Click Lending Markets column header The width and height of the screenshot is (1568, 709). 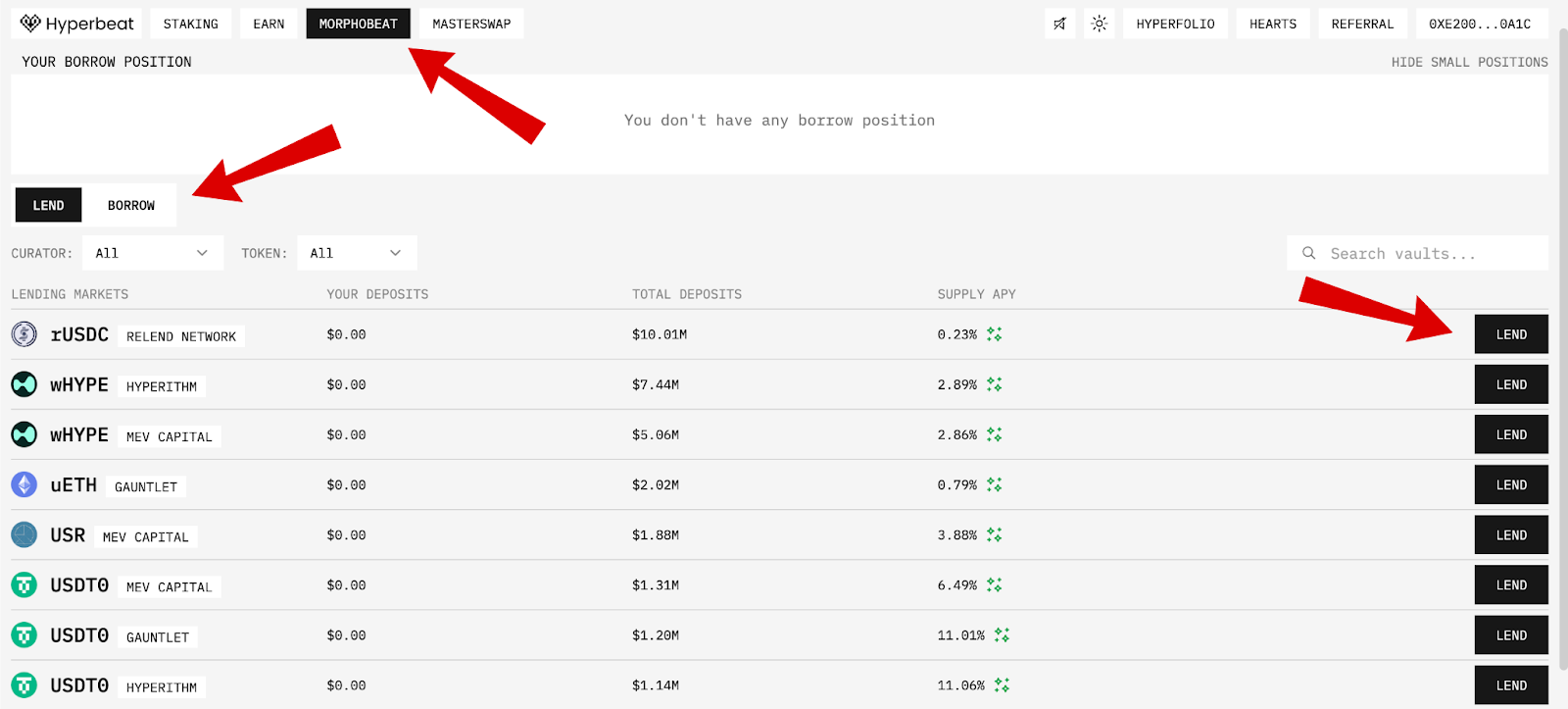pyautogui.click(x=70, y=294)
